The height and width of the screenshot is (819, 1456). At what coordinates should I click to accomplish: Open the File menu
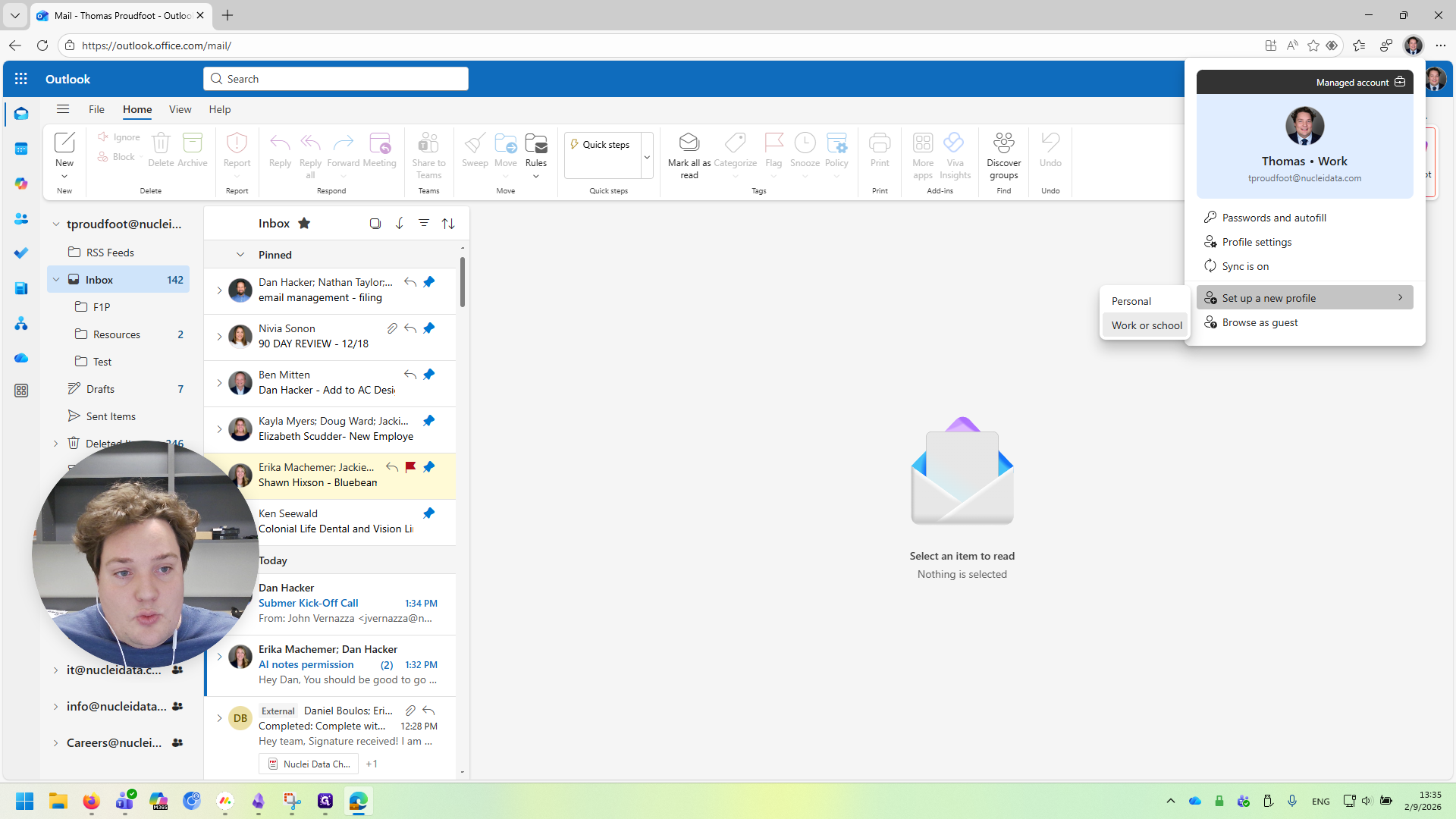pos(96,109)
